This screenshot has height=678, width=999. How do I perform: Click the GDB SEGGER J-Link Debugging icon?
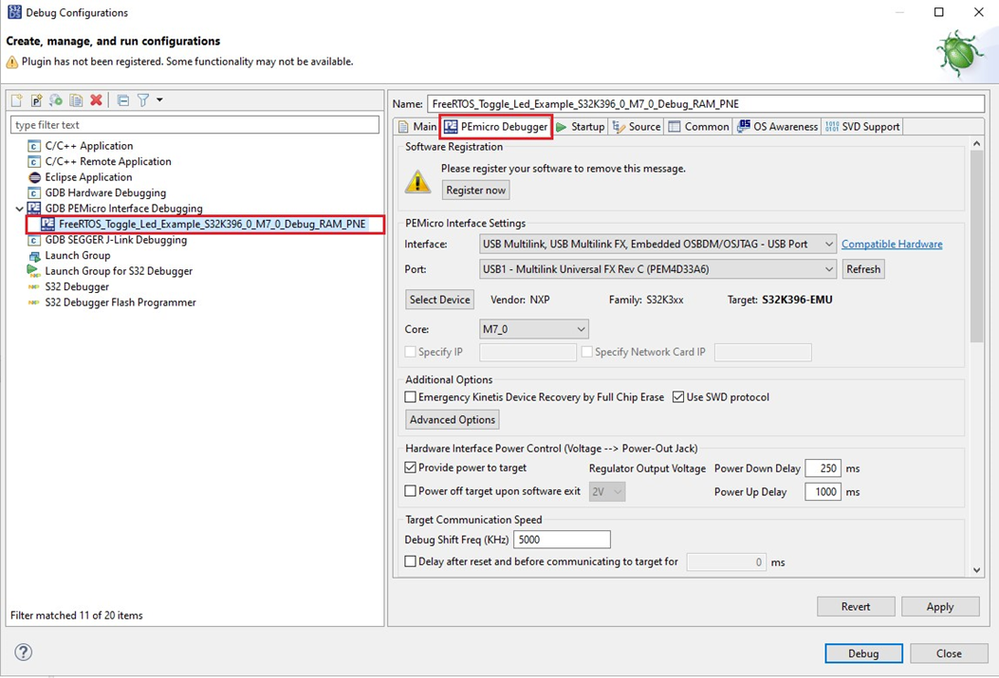coord(34,240)
